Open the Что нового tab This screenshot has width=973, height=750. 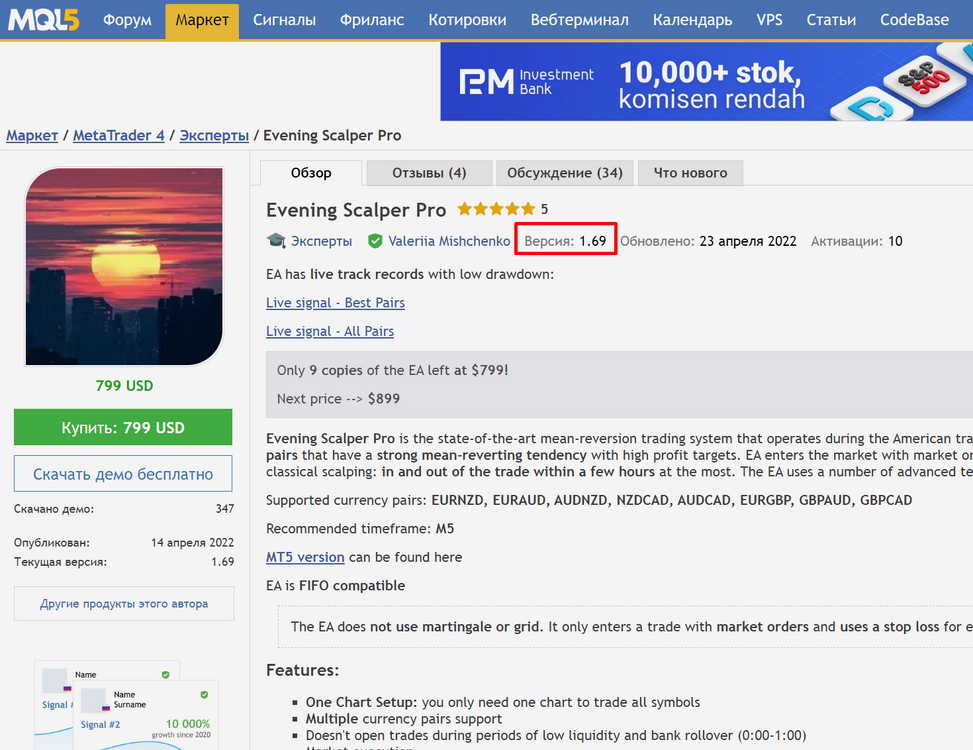coord(690,173)
